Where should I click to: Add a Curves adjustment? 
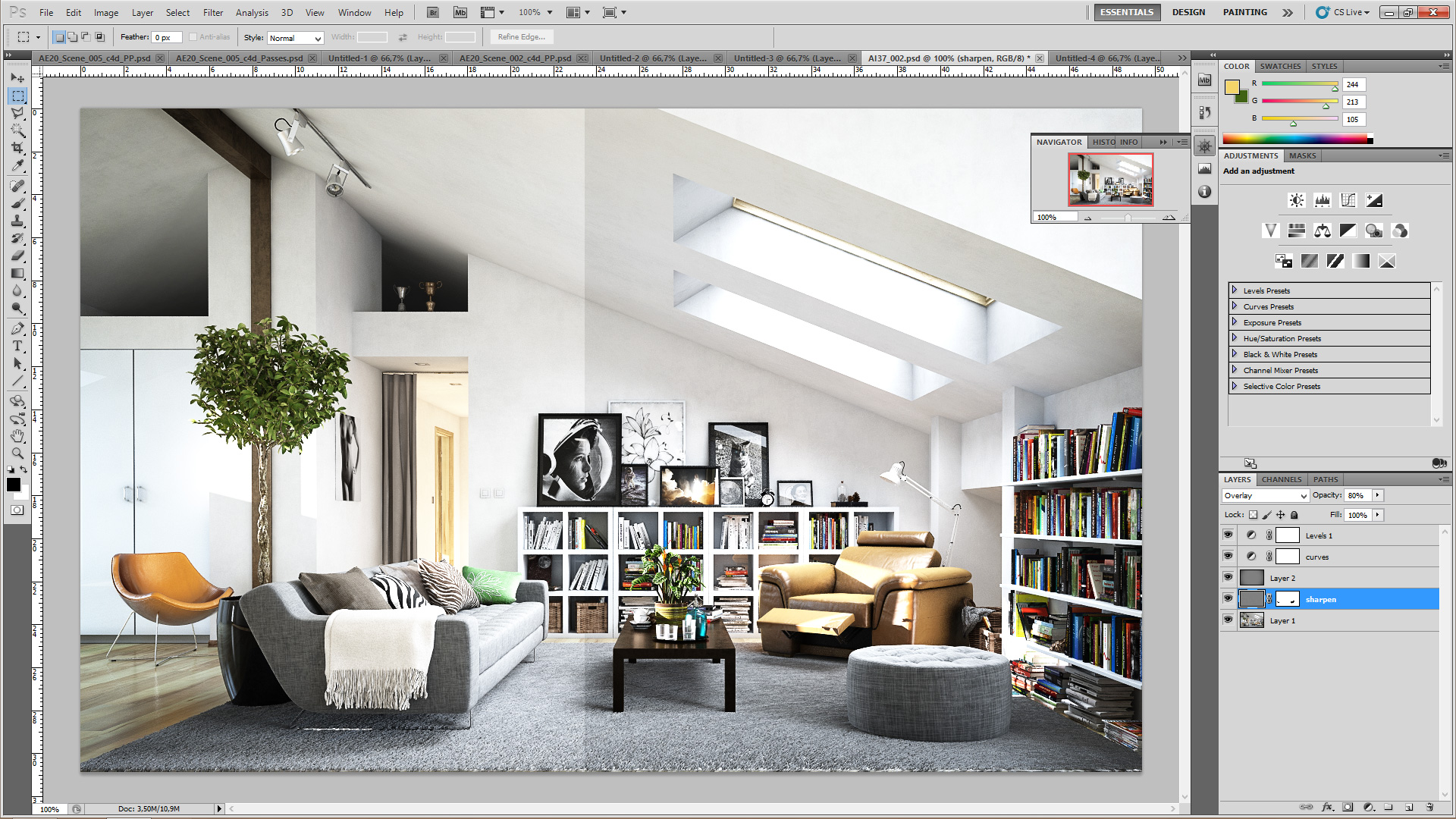point(1348,200)
